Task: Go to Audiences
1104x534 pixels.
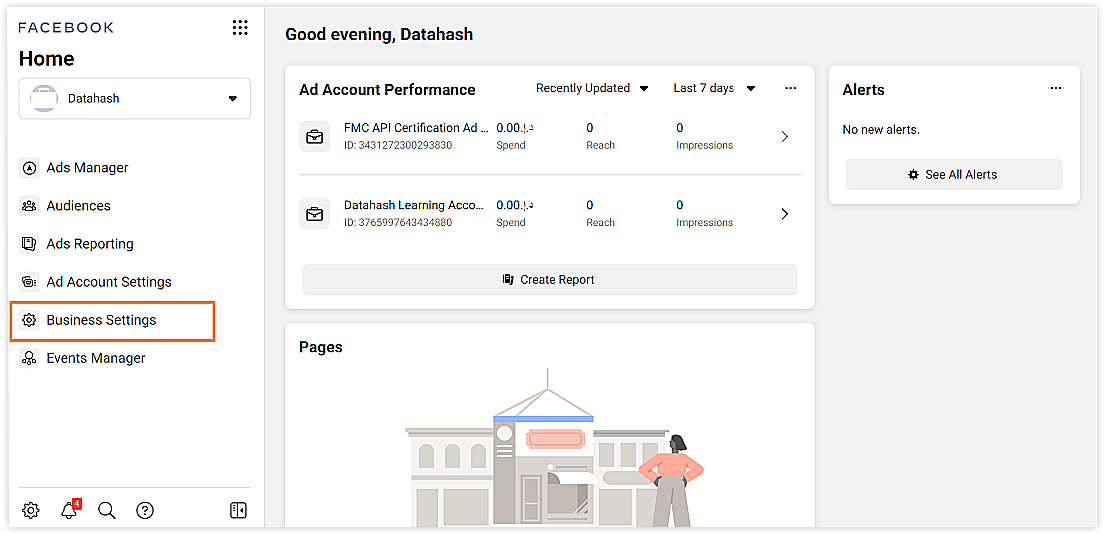Action: 78,206
